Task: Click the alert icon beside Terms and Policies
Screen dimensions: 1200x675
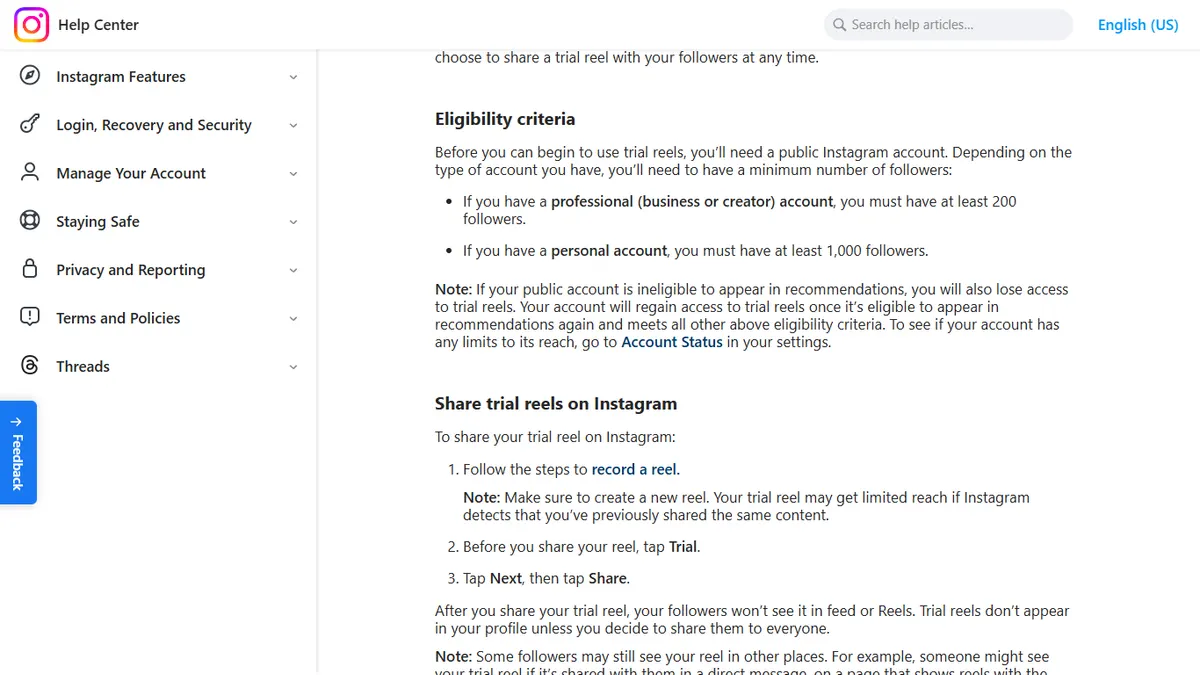Action: click(x=30, y=317)
